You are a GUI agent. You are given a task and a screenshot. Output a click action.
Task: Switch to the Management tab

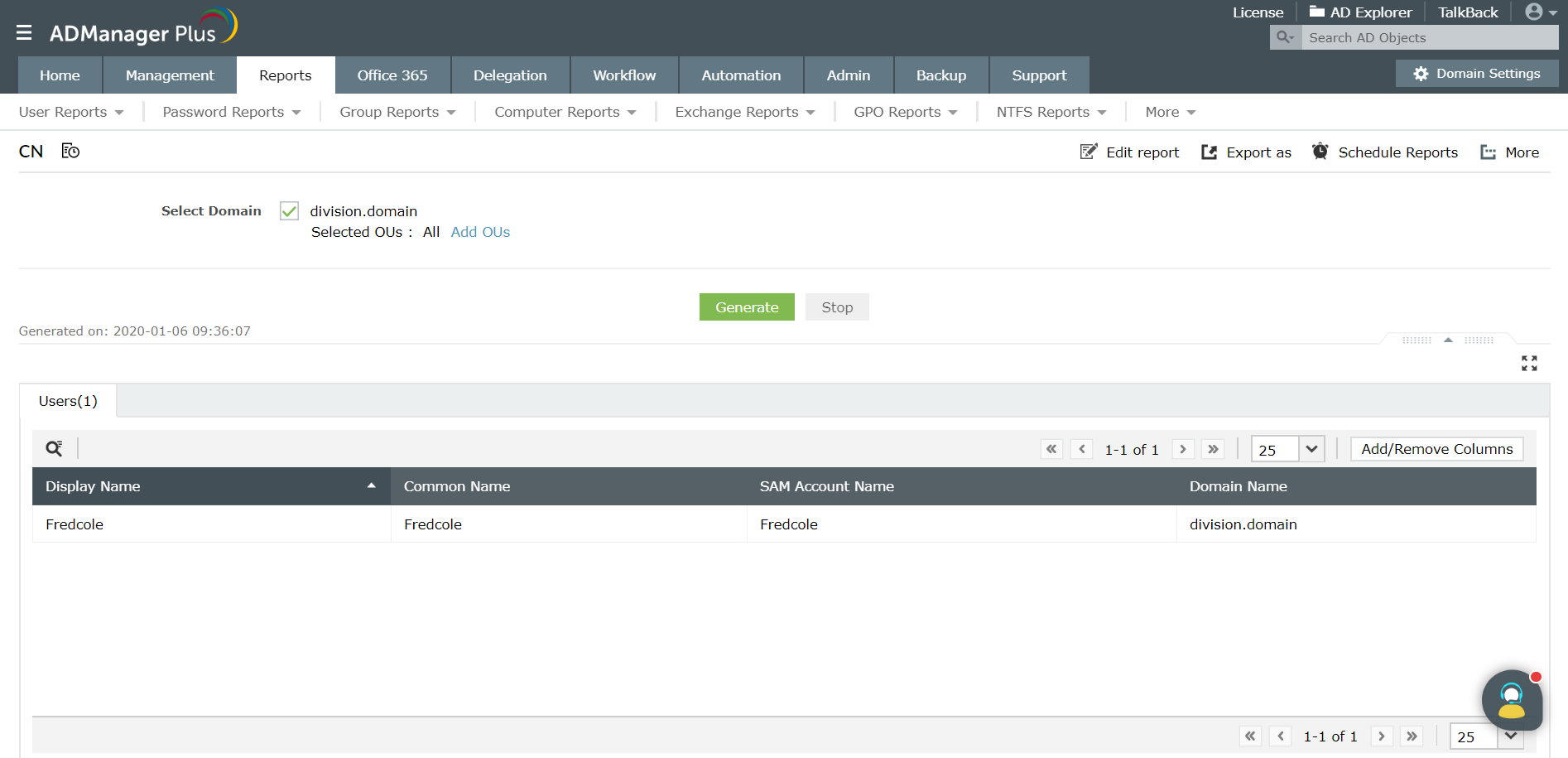(170, 75)
